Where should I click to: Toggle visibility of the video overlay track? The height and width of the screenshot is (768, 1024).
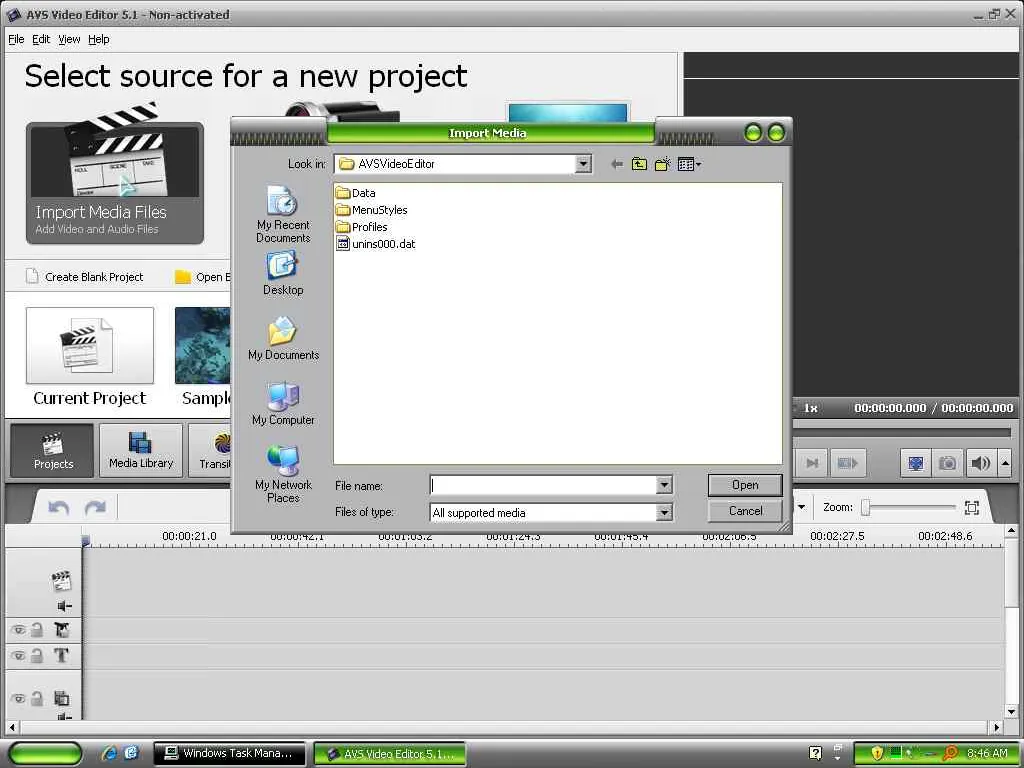click(x=18, y=698)
